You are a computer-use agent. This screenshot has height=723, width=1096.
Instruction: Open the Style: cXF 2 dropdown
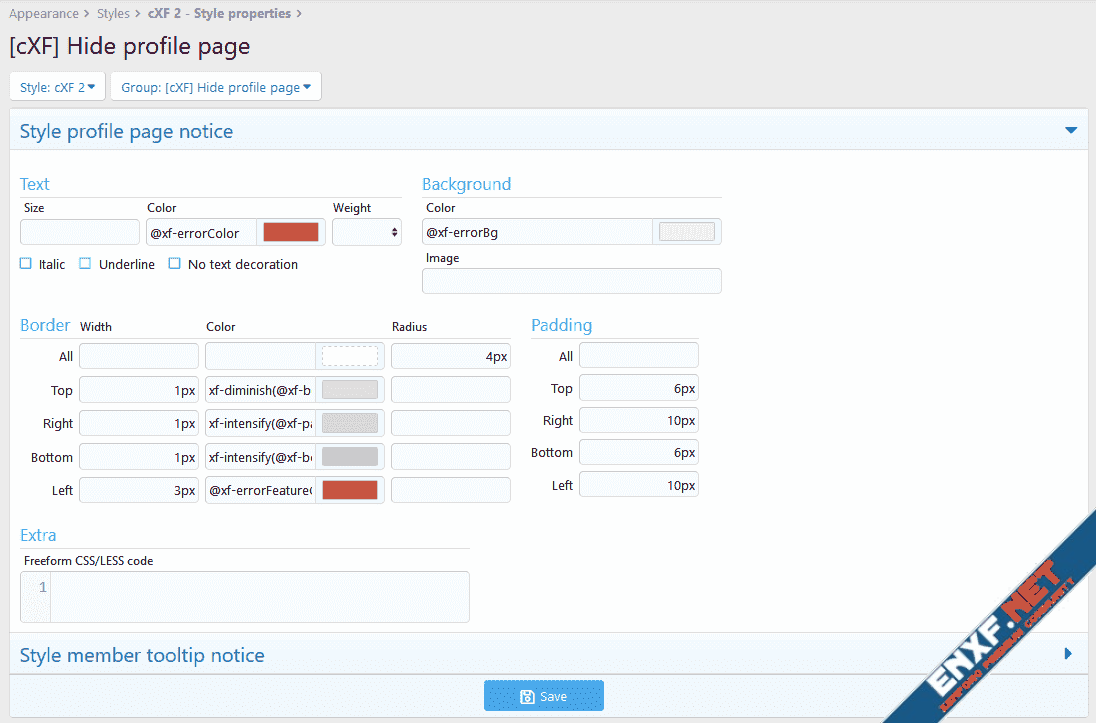pyautogui.click(x=58, y=87)
